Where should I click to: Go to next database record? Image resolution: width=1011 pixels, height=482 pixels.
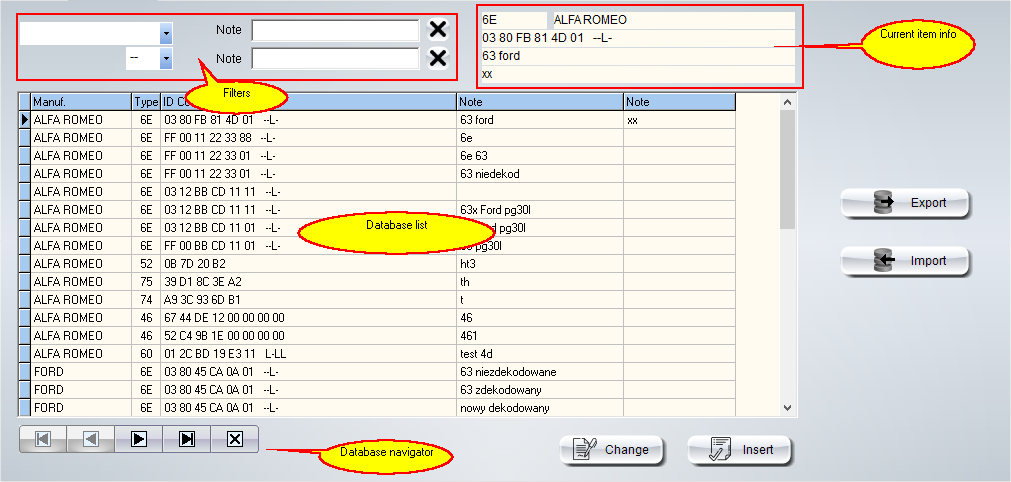coord(139,439)
